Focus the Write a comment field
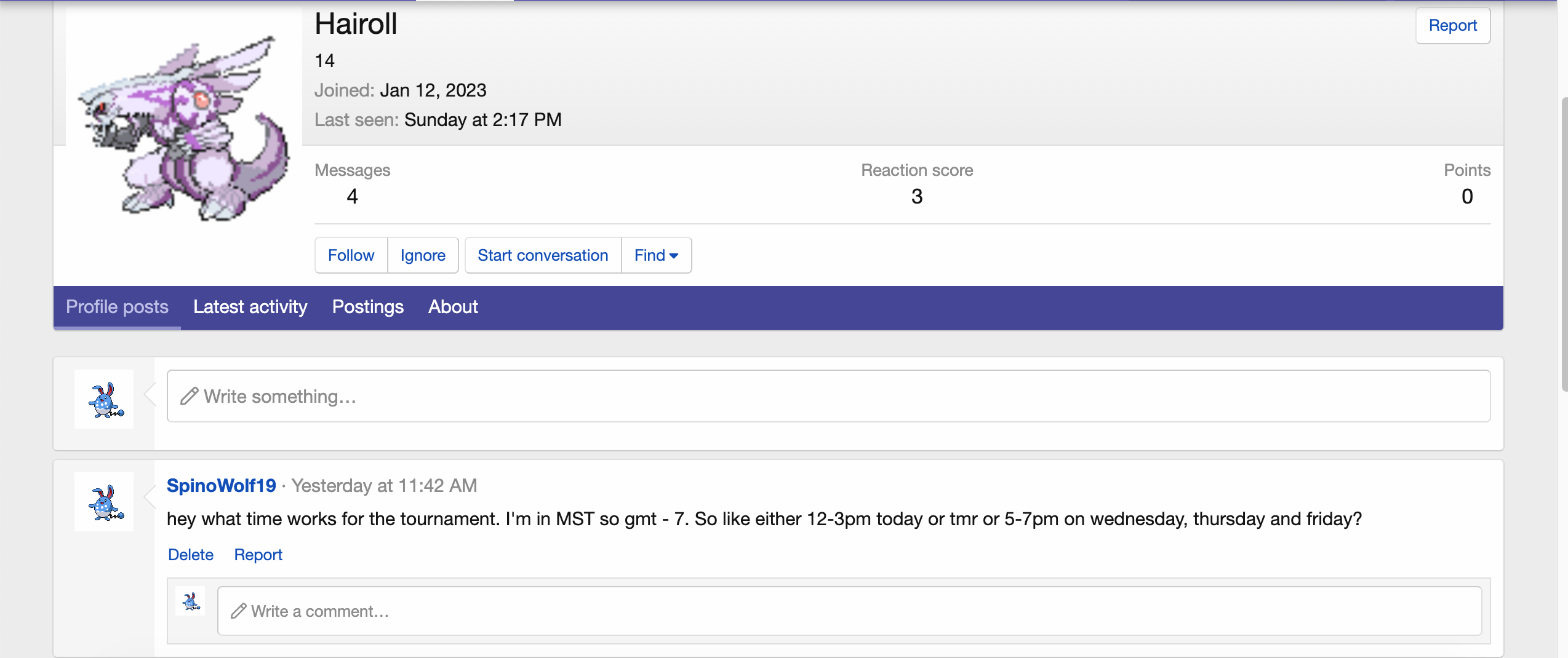Viewport: 1568px width, 658px height. (849, 611)
